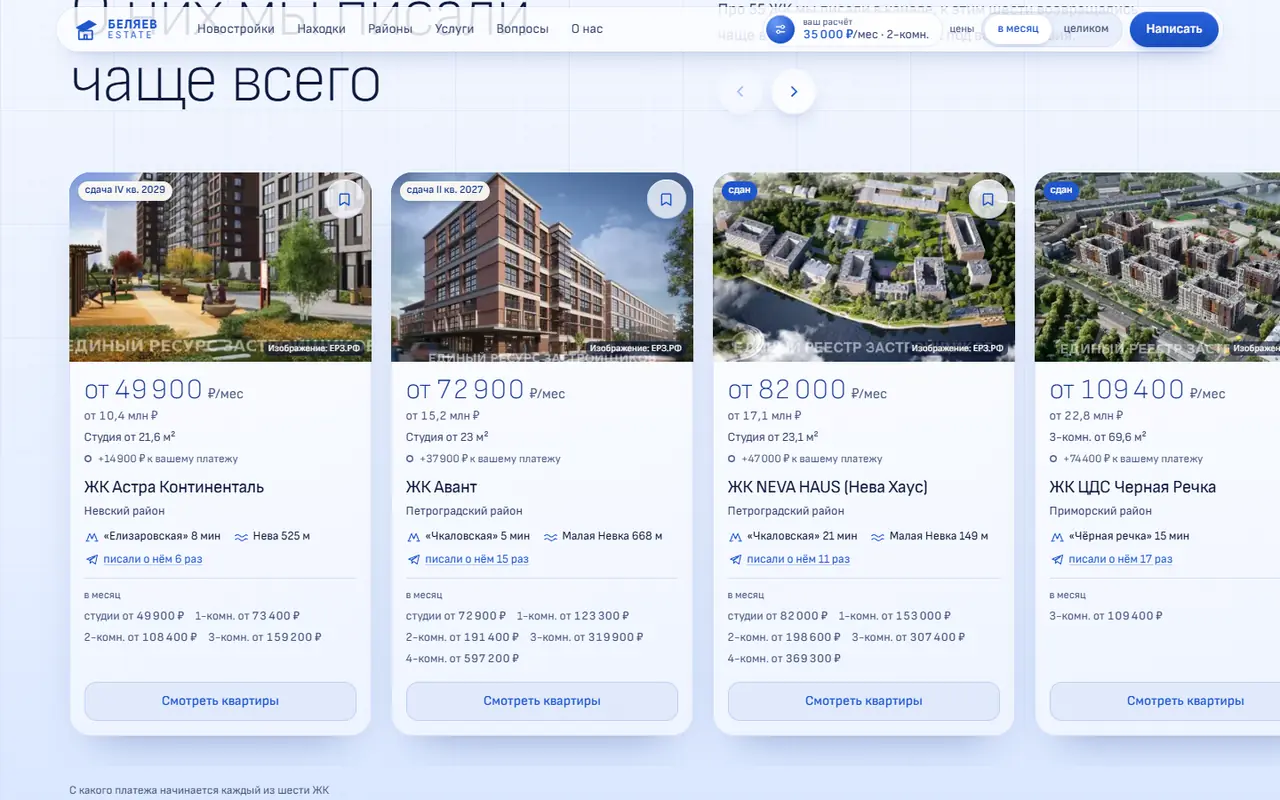Viewport: 1280px width, 800px height.
Task: Click the от 82 000 ₽/мес price
Action: pos(808,390)
